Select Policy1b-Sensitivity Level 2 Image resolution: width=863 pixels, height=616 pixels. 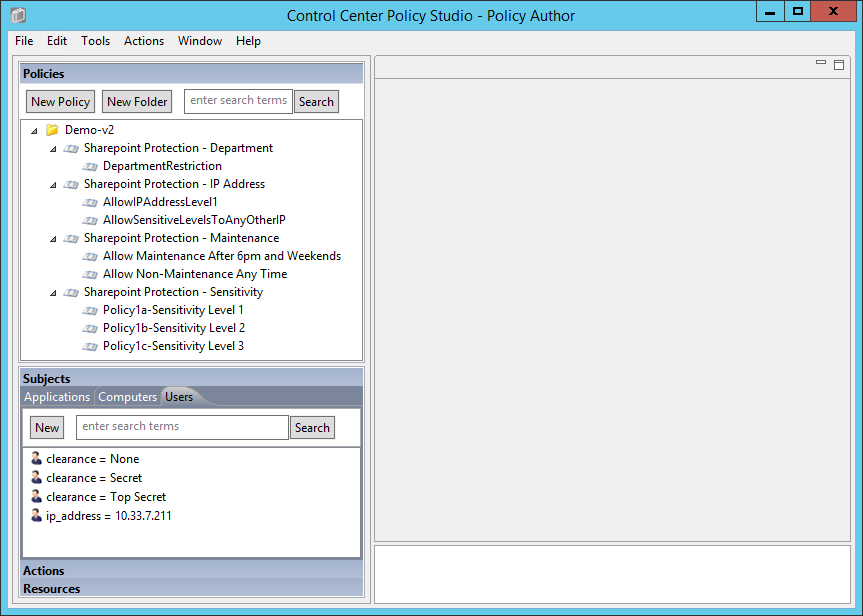coord(174,328)
